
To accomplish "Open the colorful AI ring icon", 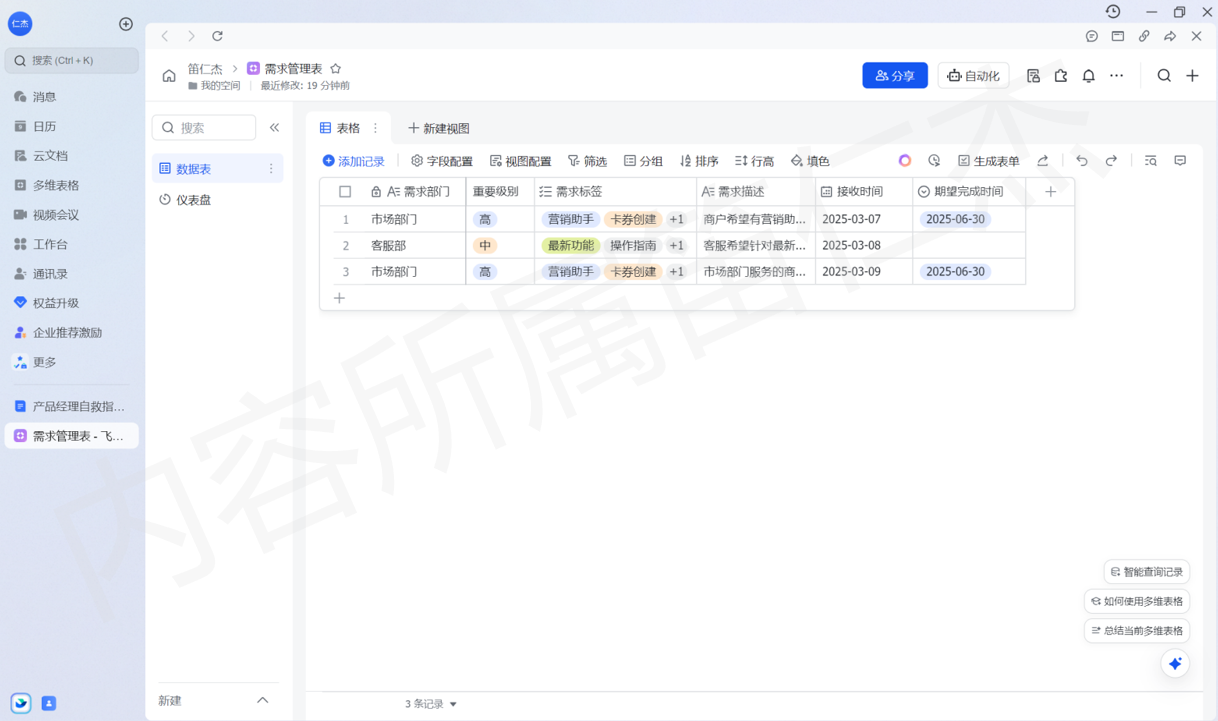I will pyautogui.click(x=905, y=161).
